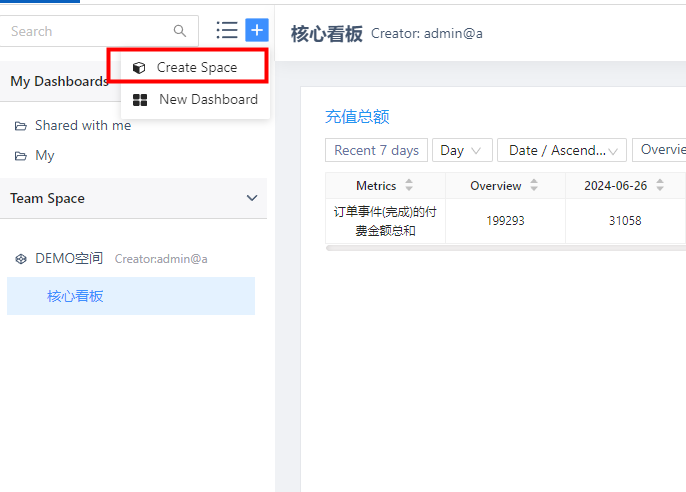Open the 充值总额 chart title link
Image resolution: width=686 pixels, height=492 pixels.
(x=357, y=117)
